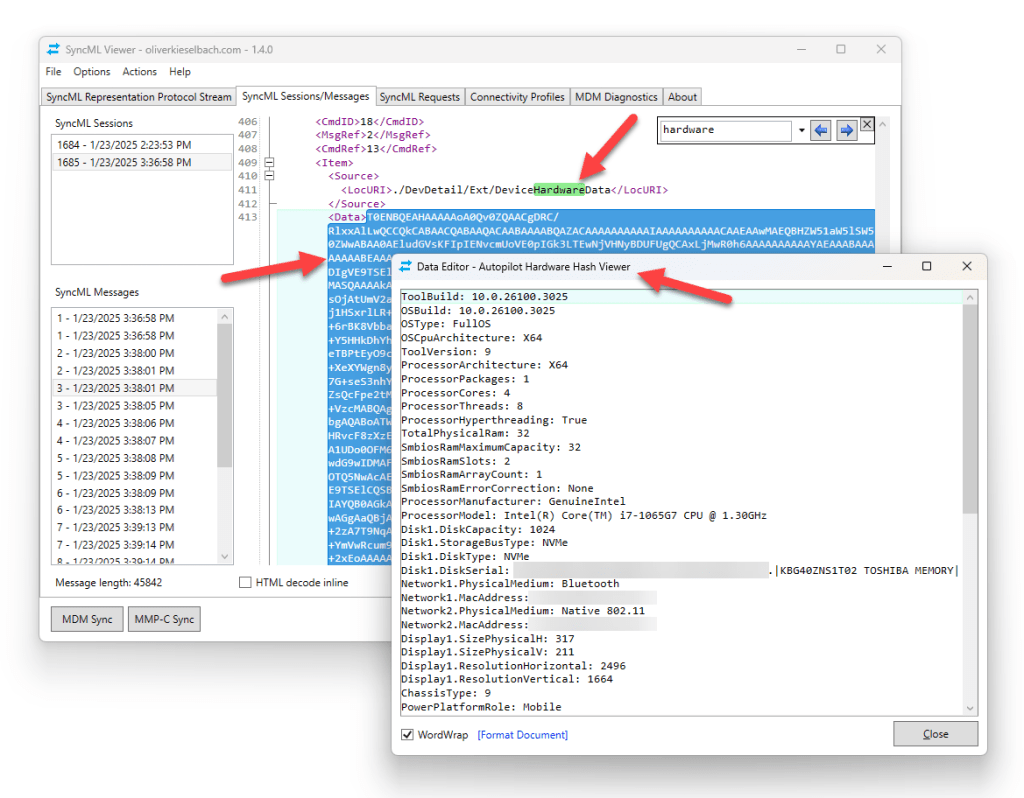
Task: Open the Actions menu
Action: (139, 71)
